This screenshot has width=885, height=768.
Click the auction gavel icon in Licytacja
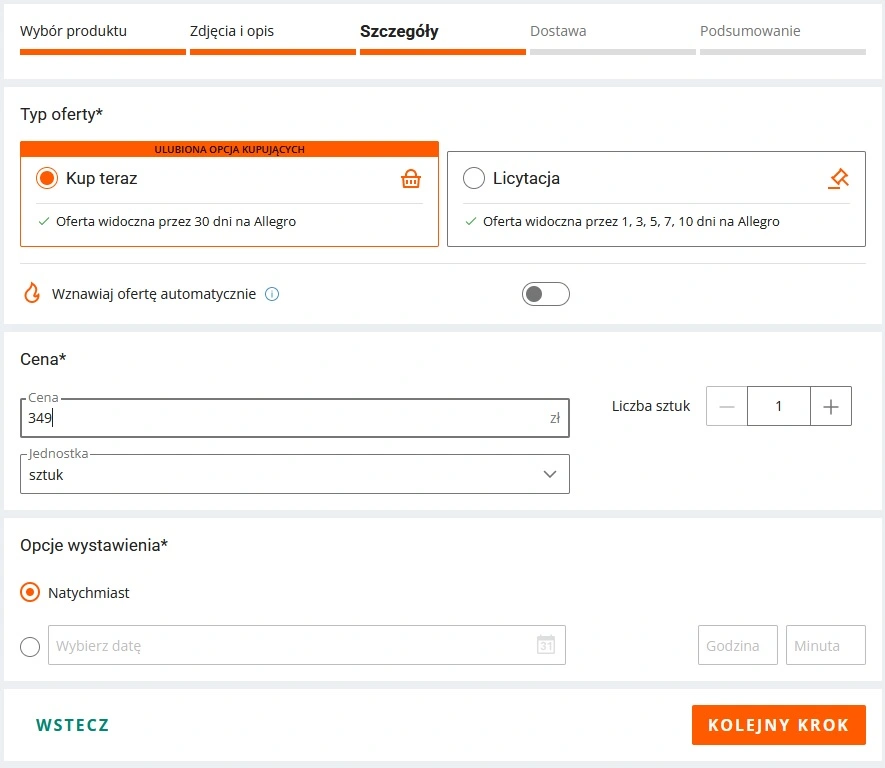(x=838, y=179)
